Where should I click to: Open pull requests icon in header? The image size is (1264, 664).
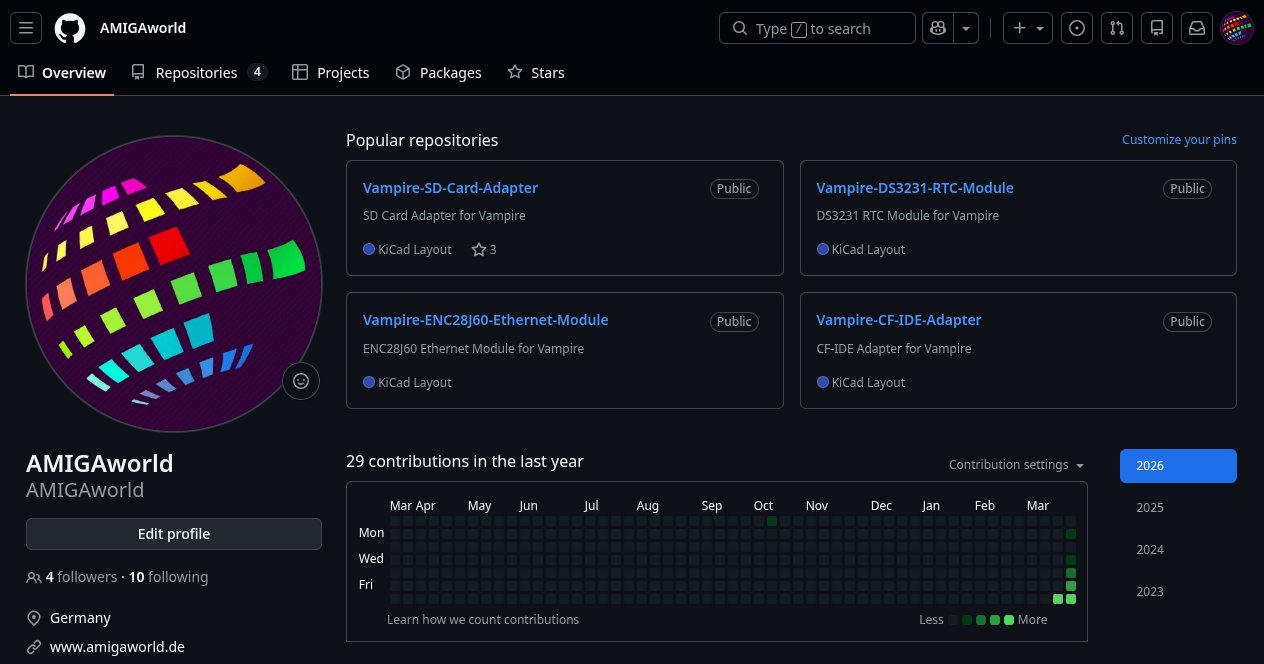coord(1116,29)
